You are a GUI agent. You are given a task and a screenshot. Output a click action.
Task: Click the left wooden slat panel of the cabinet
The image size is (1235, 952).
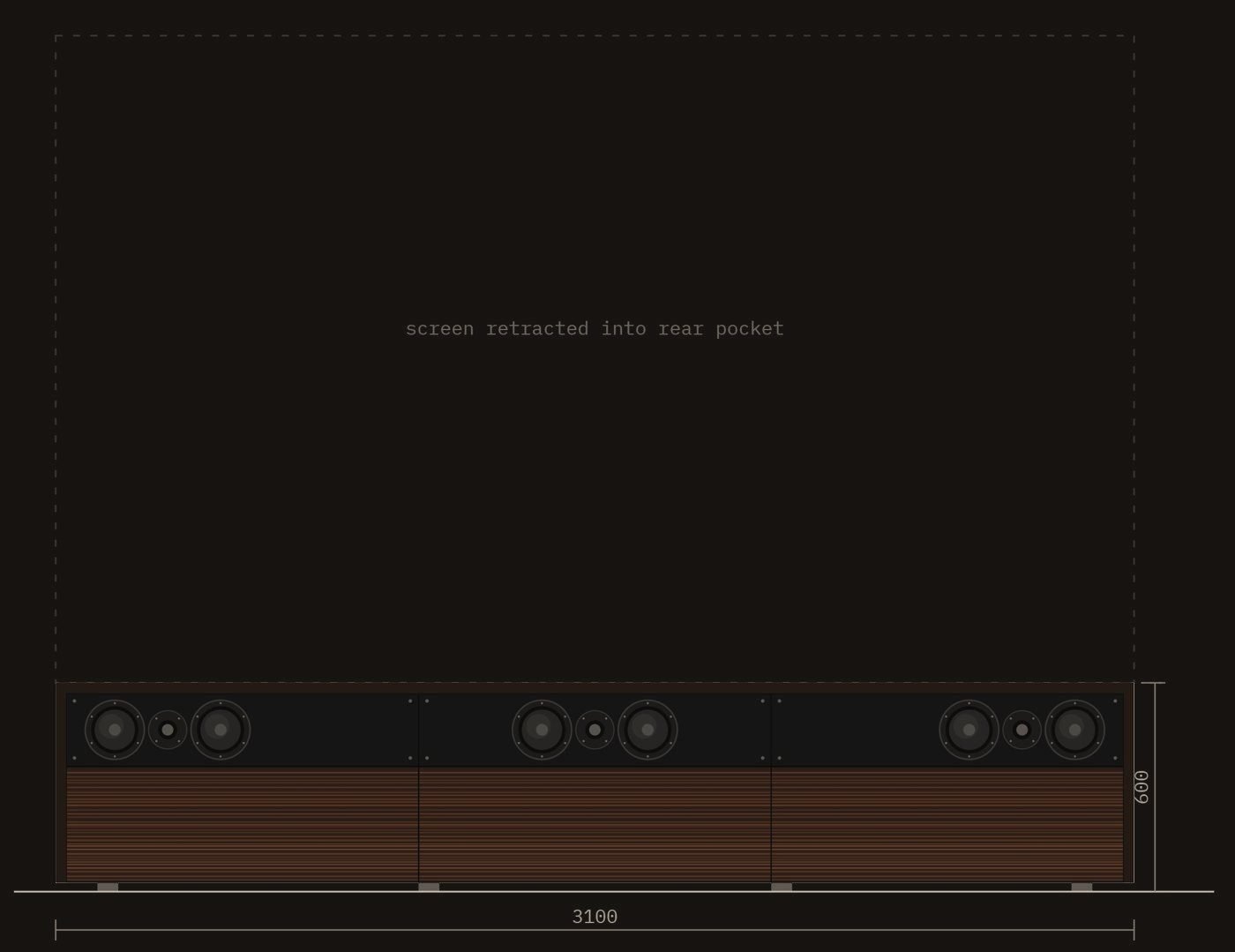[x=243, y=824]
